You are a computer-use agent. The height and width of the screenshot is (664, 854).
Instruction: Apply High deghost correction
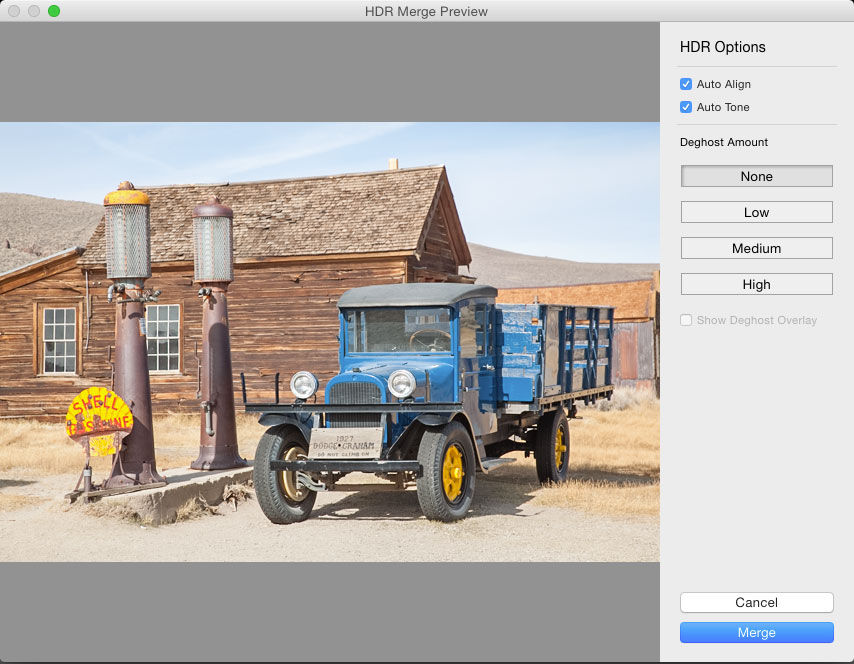tap(756, 284)
